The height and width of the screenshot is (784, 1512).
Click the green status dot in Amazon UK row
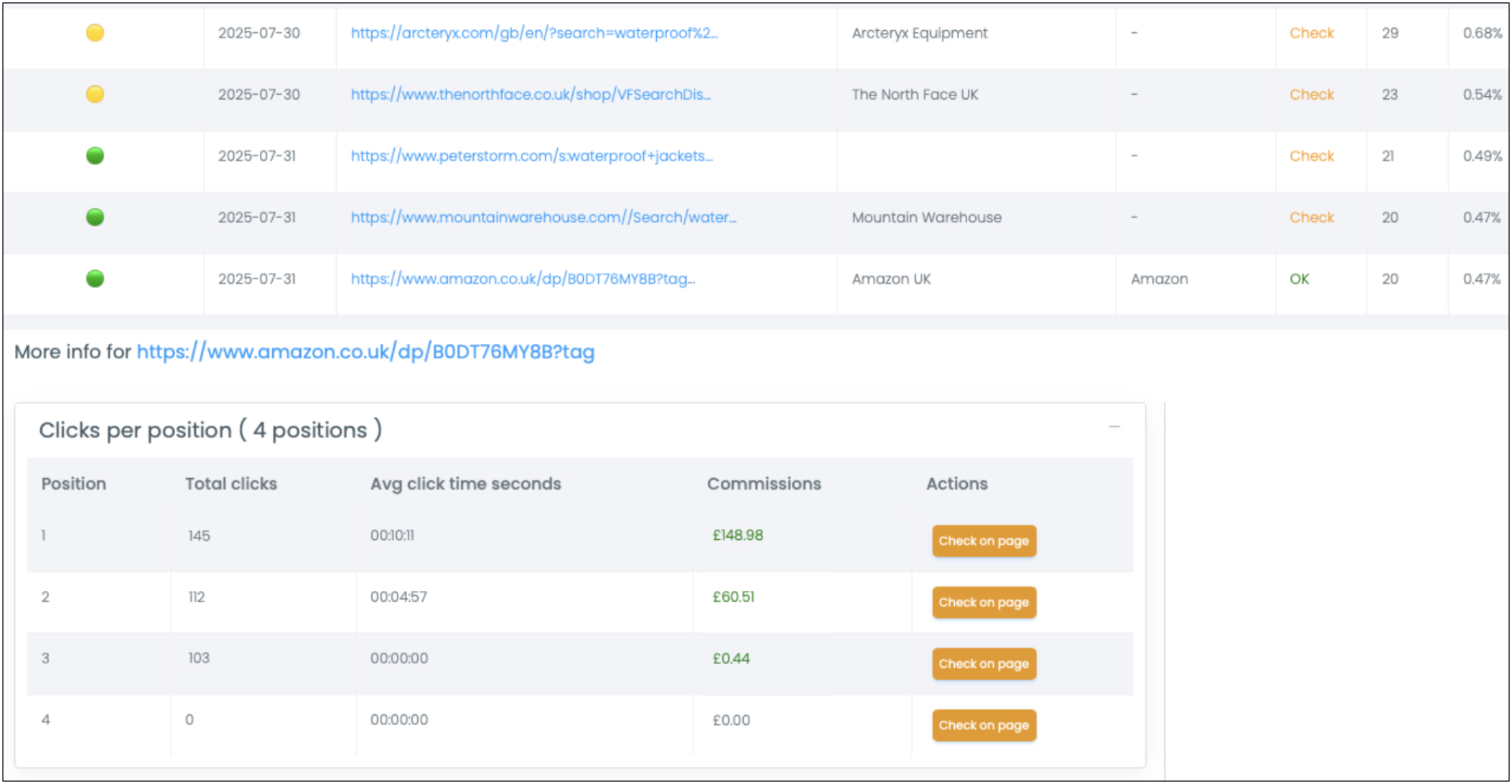[95, 279]
